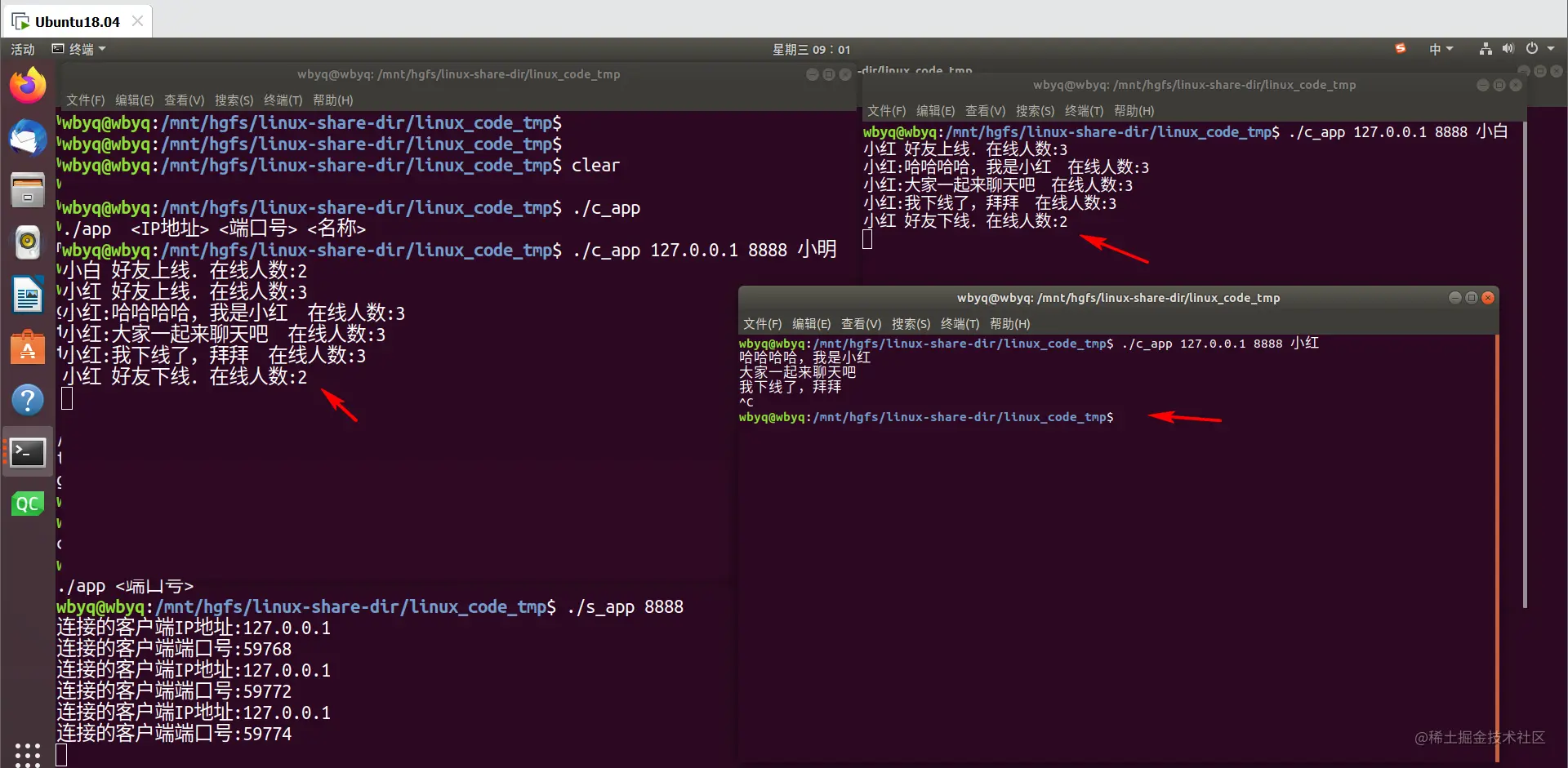Open 终端(T) menu in 小白 terminal

click(x=1084, y=110)
